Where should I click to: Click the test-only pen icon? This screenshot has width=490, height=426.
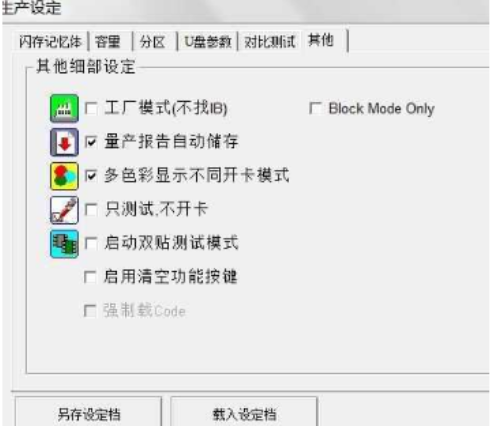click(x=64, y=210)
